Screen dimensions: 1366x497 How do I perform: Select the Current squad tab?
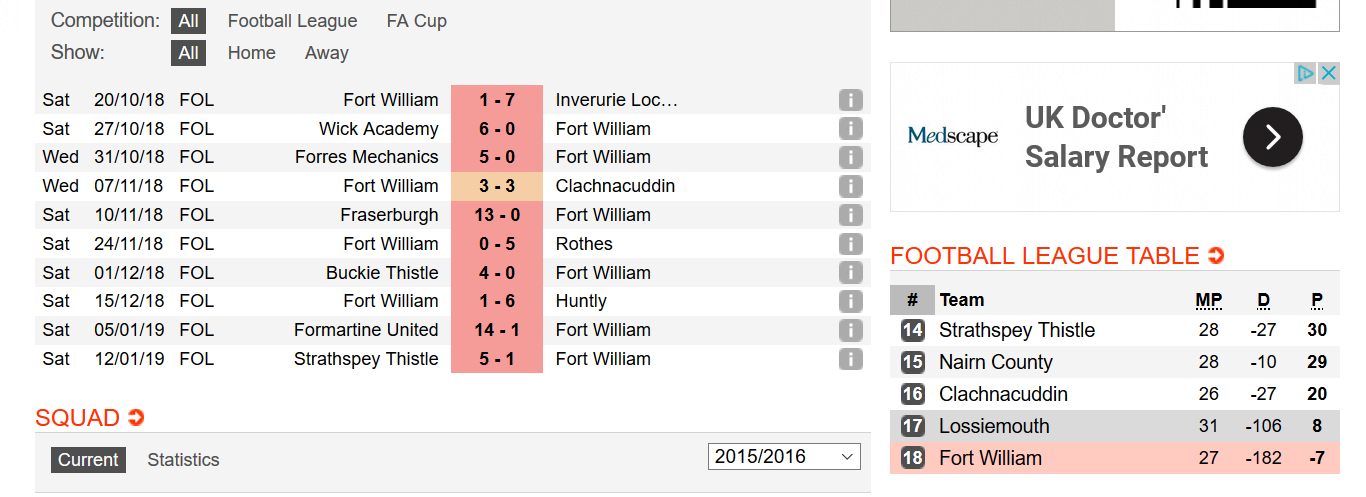pos(88,460)
